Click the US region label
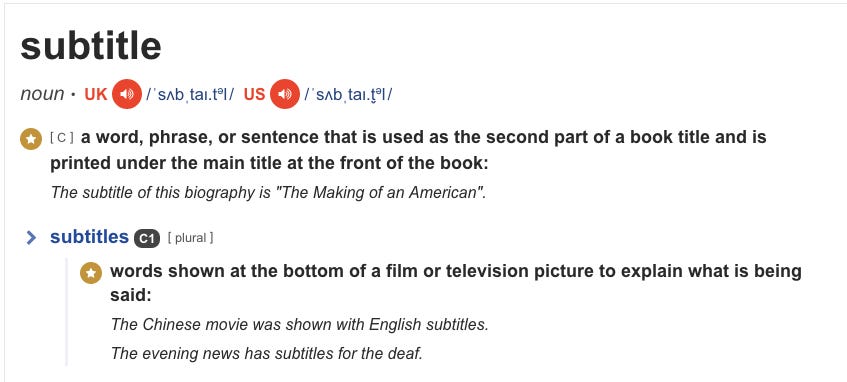This screenshot has width=847, height=382. pyautogui.click(x=254, y=94)
